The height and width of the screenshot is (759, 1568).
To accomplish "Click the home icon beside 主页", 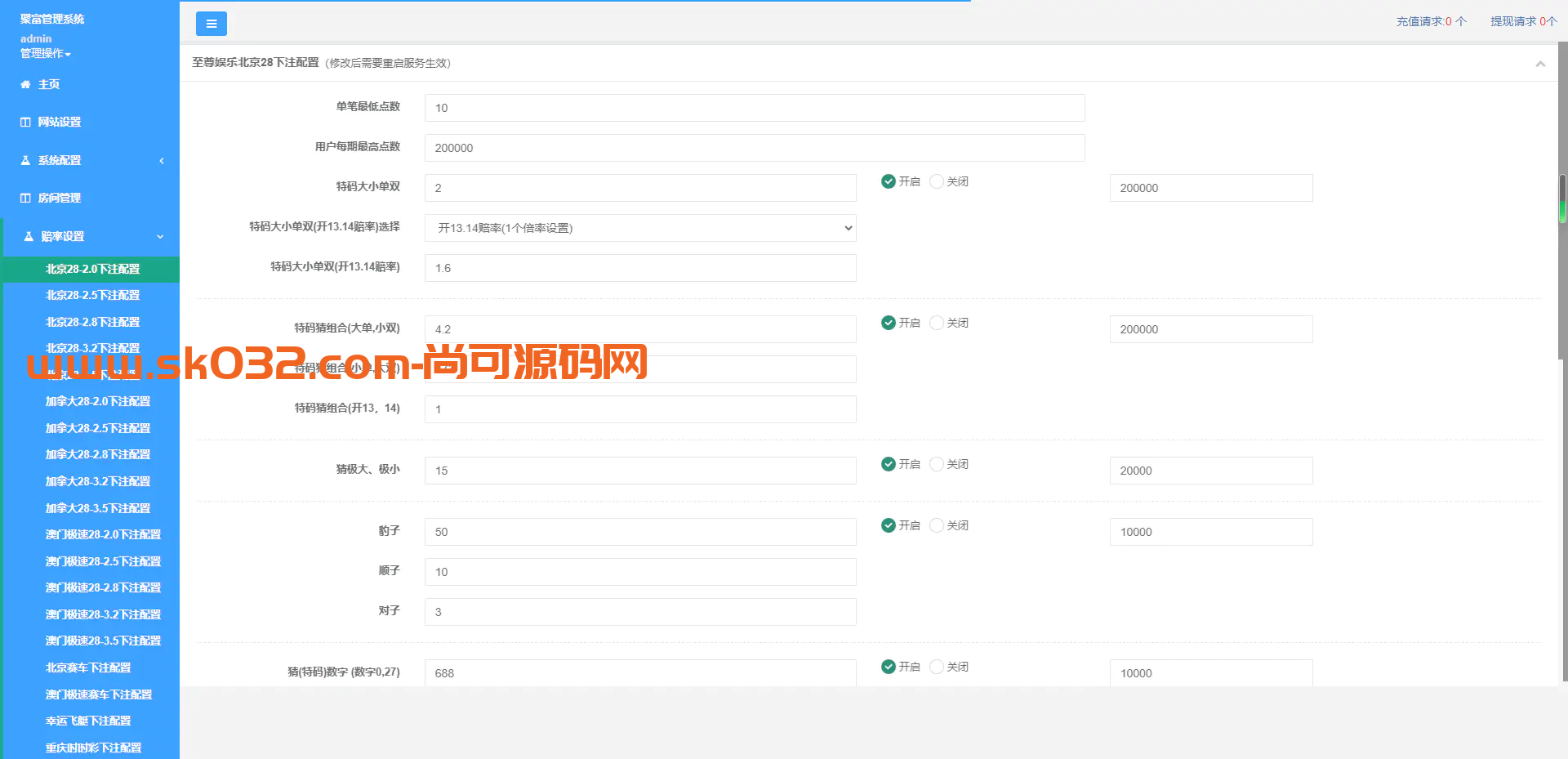I will [x=25, y=84].
